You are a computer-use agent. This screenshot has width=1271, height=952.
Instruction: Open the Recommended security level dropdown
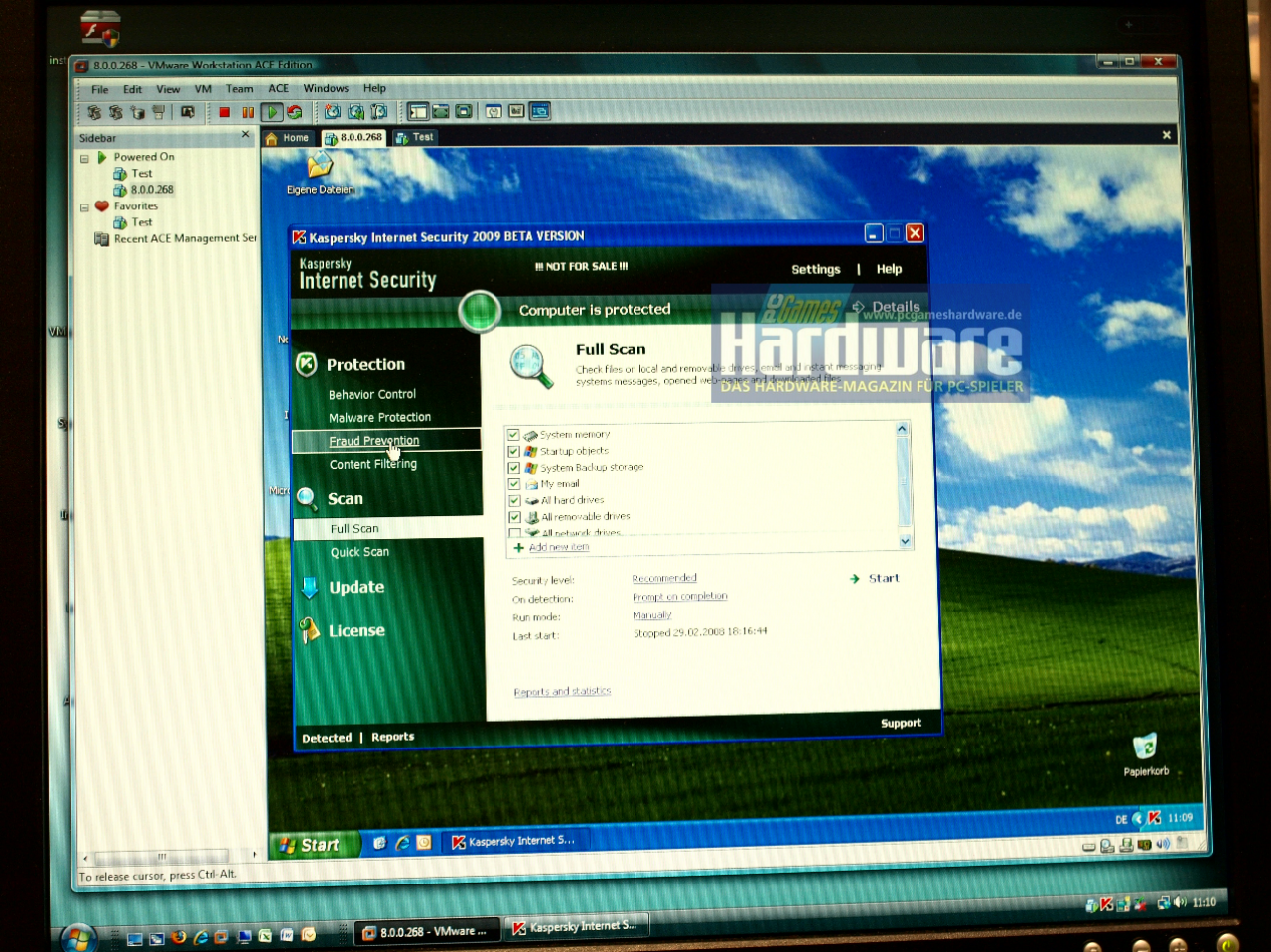[664, 578]
